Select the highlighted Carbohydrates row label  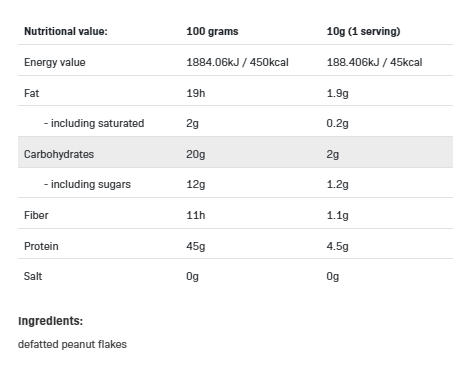pos(59,154)
